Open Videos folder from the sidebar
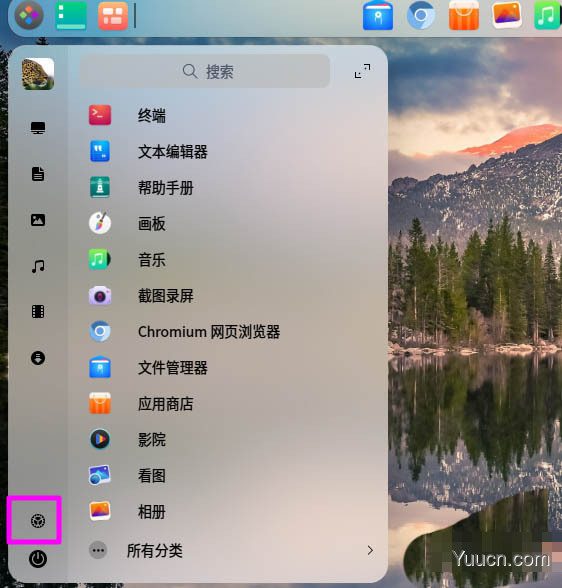The width and height of the screenshot is (562, 588). pyautogui.click(x=38, y=312)
